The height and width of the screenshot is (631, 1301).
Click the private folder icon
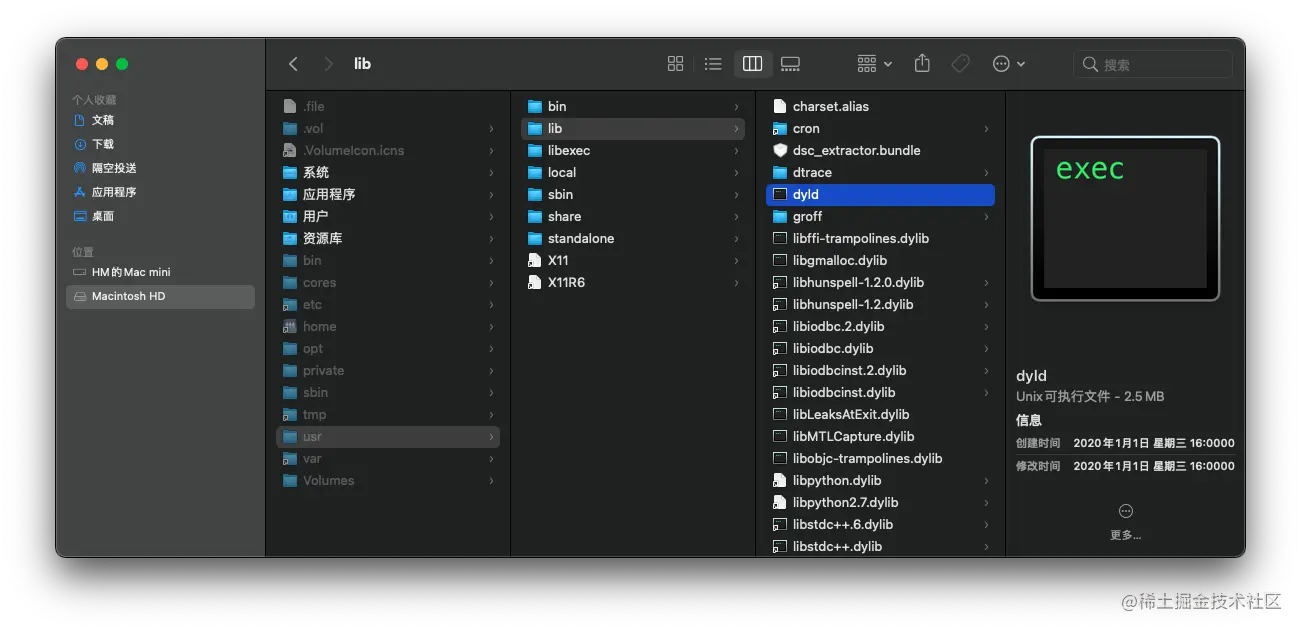[290, 370]
